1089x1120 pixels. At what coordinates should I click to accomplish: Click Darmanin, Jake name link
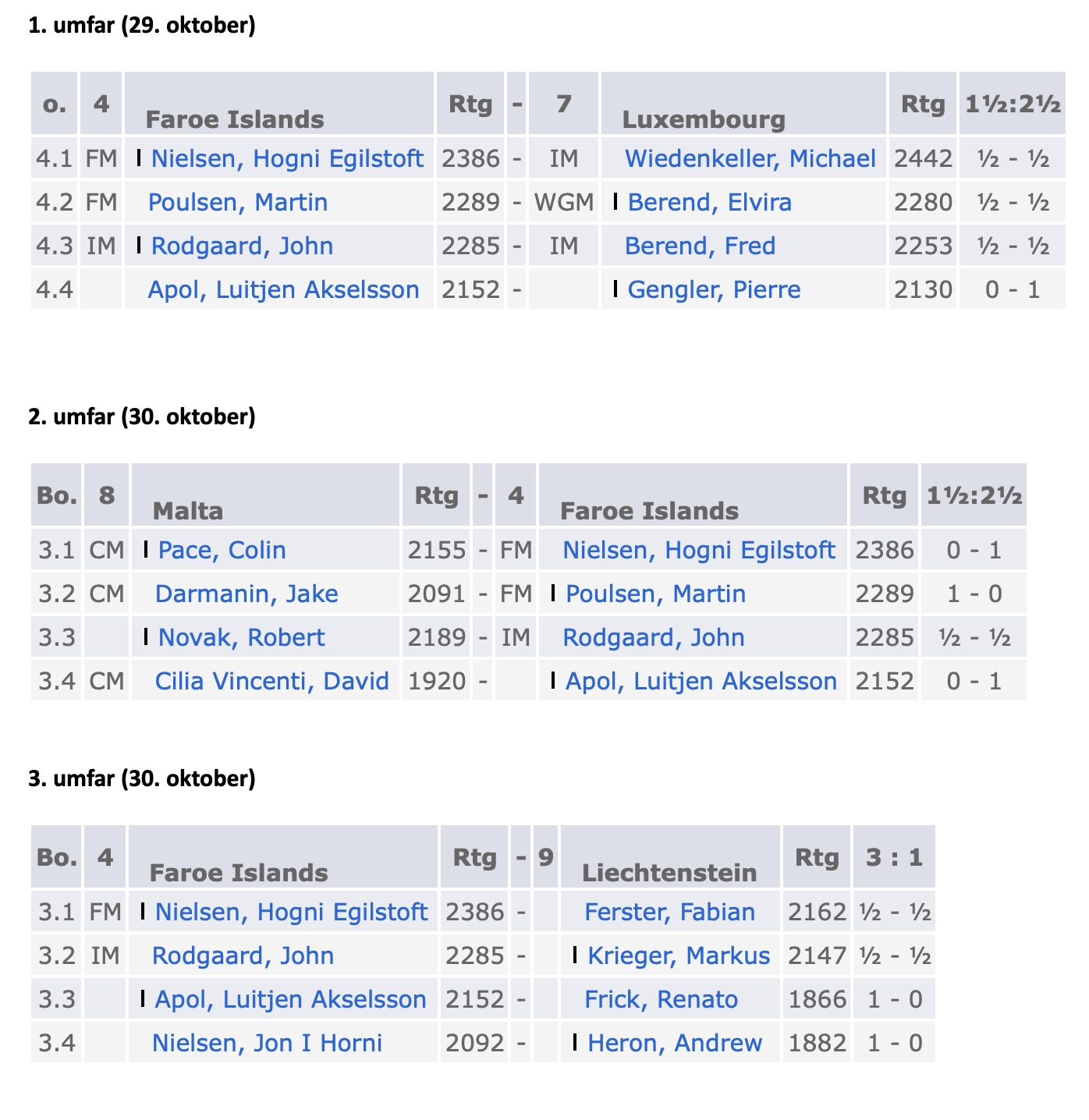pyautogui.click(x=247, y=594)
